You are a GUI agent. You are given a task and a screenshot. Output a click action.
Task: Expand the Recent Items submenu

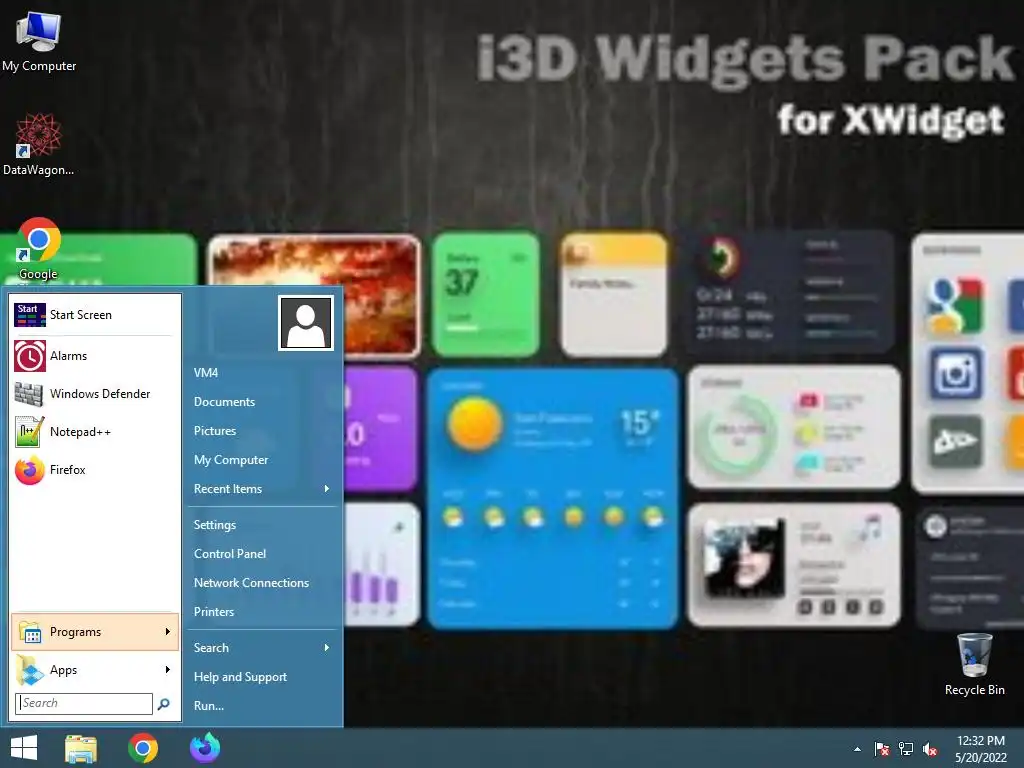coord(263,488)
